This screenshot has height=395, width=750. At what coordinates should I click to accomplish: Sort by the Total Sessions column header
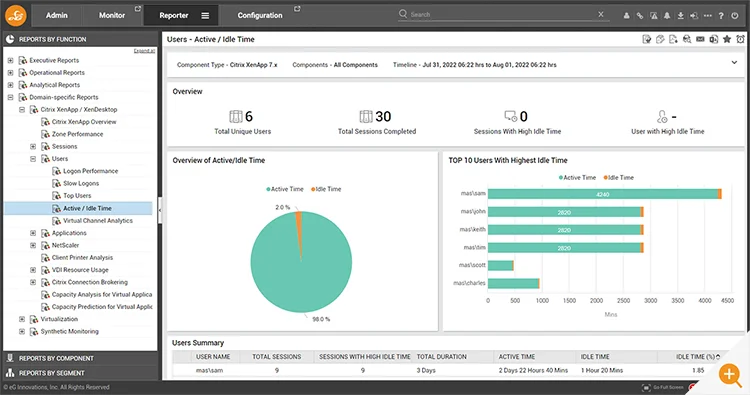(276, 357)
